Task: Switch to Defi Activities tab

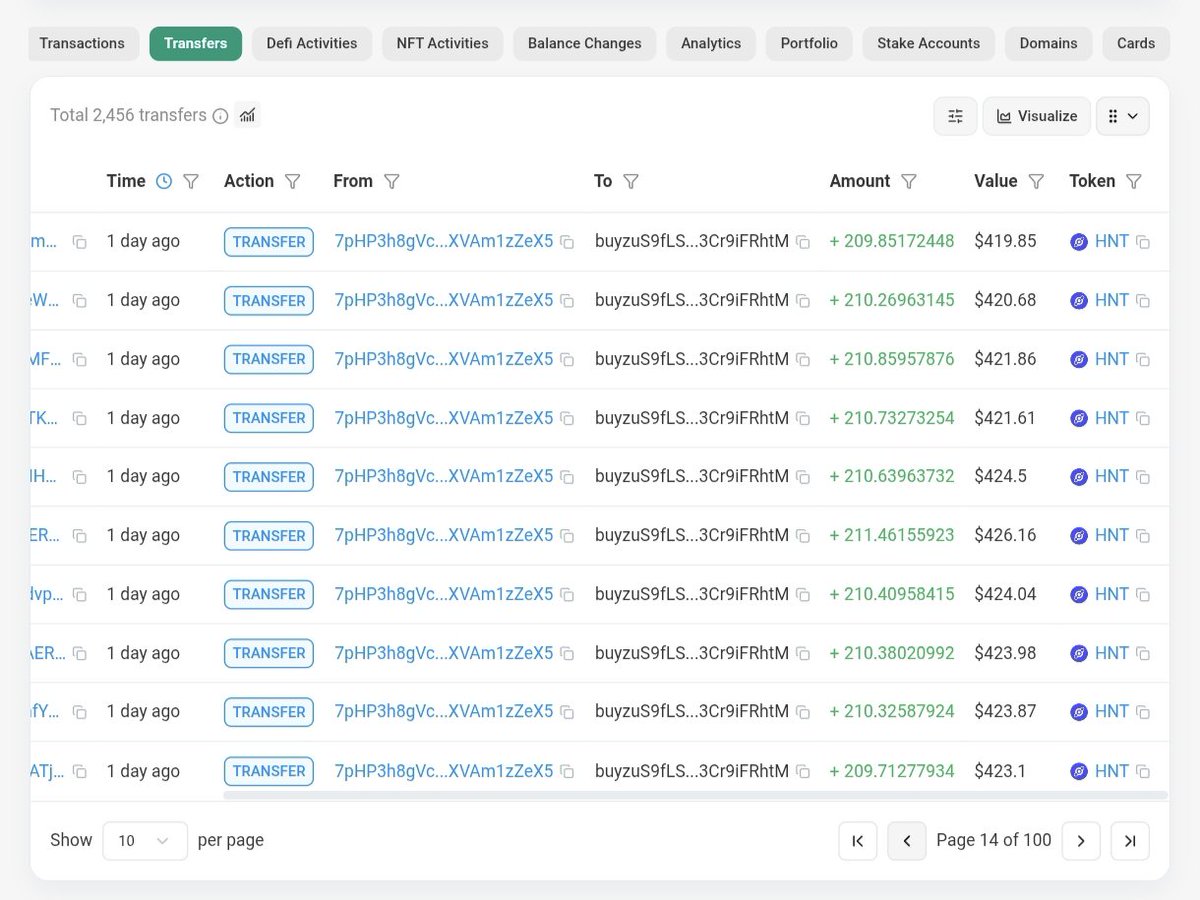Action: click(x=312, y=44)
